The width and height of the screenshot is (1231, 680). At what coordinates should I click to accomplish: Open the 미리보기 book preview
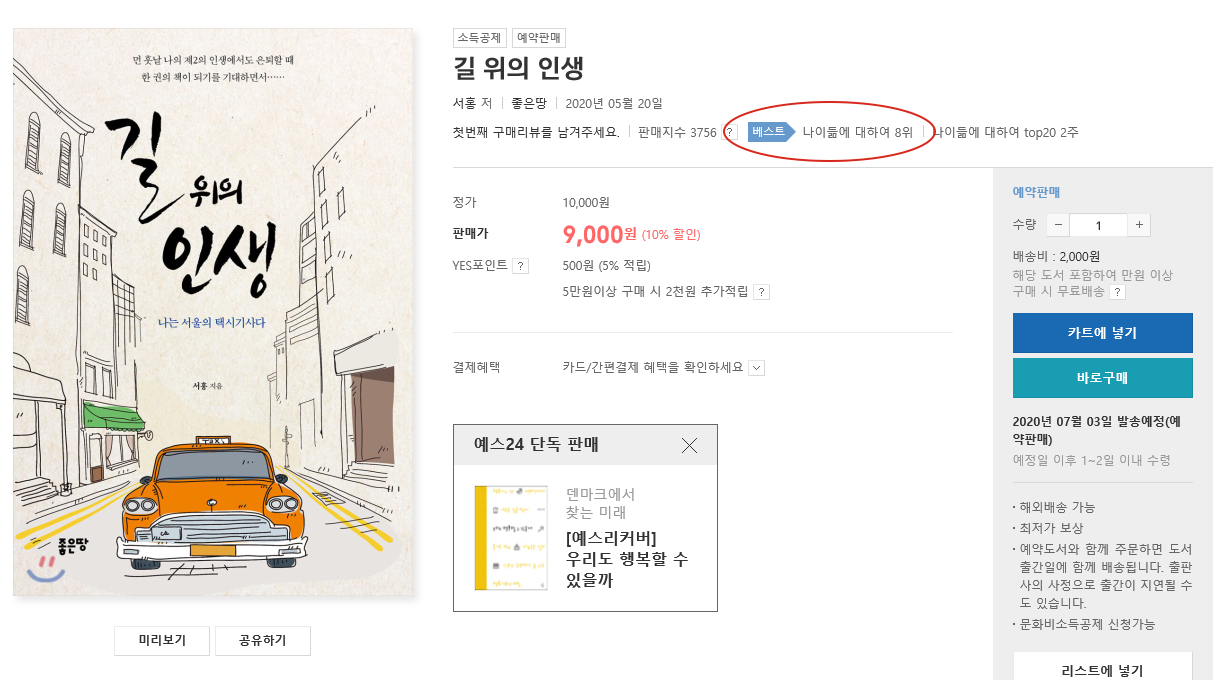(163, 641)
